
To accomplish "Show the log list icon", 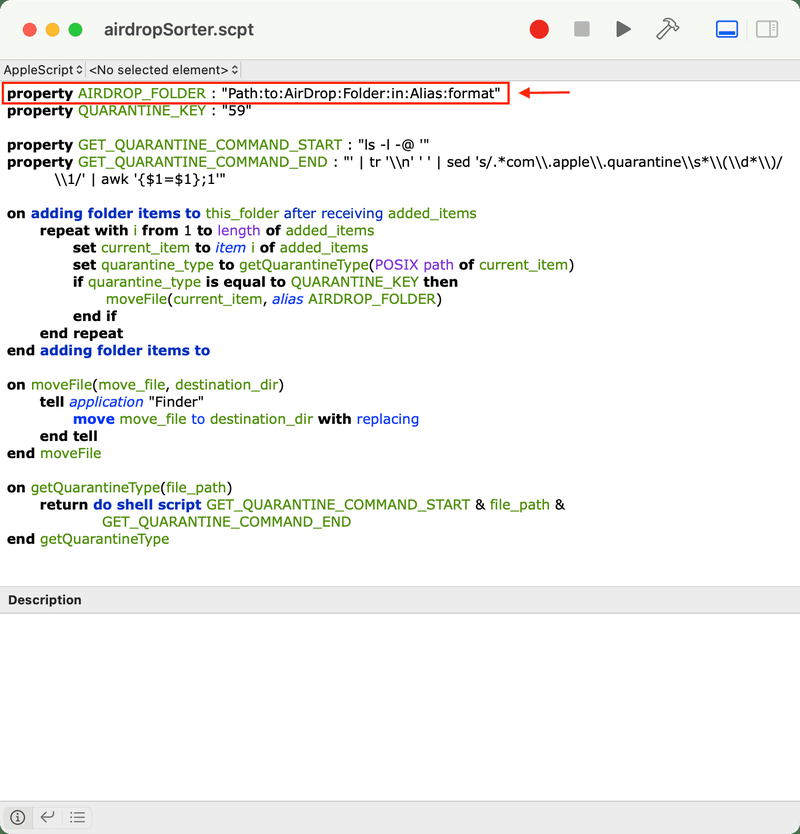I will click(77, 817).
